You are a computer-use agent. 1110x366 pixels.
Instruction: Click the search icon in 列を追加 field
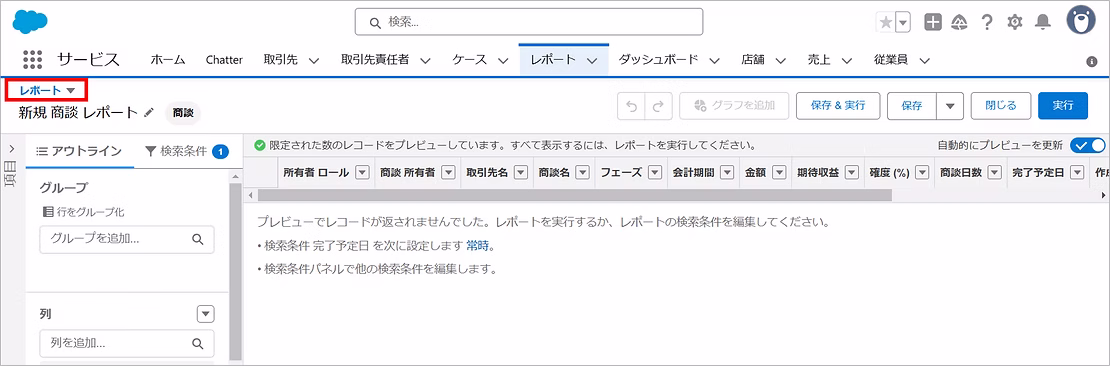[198, 343]
